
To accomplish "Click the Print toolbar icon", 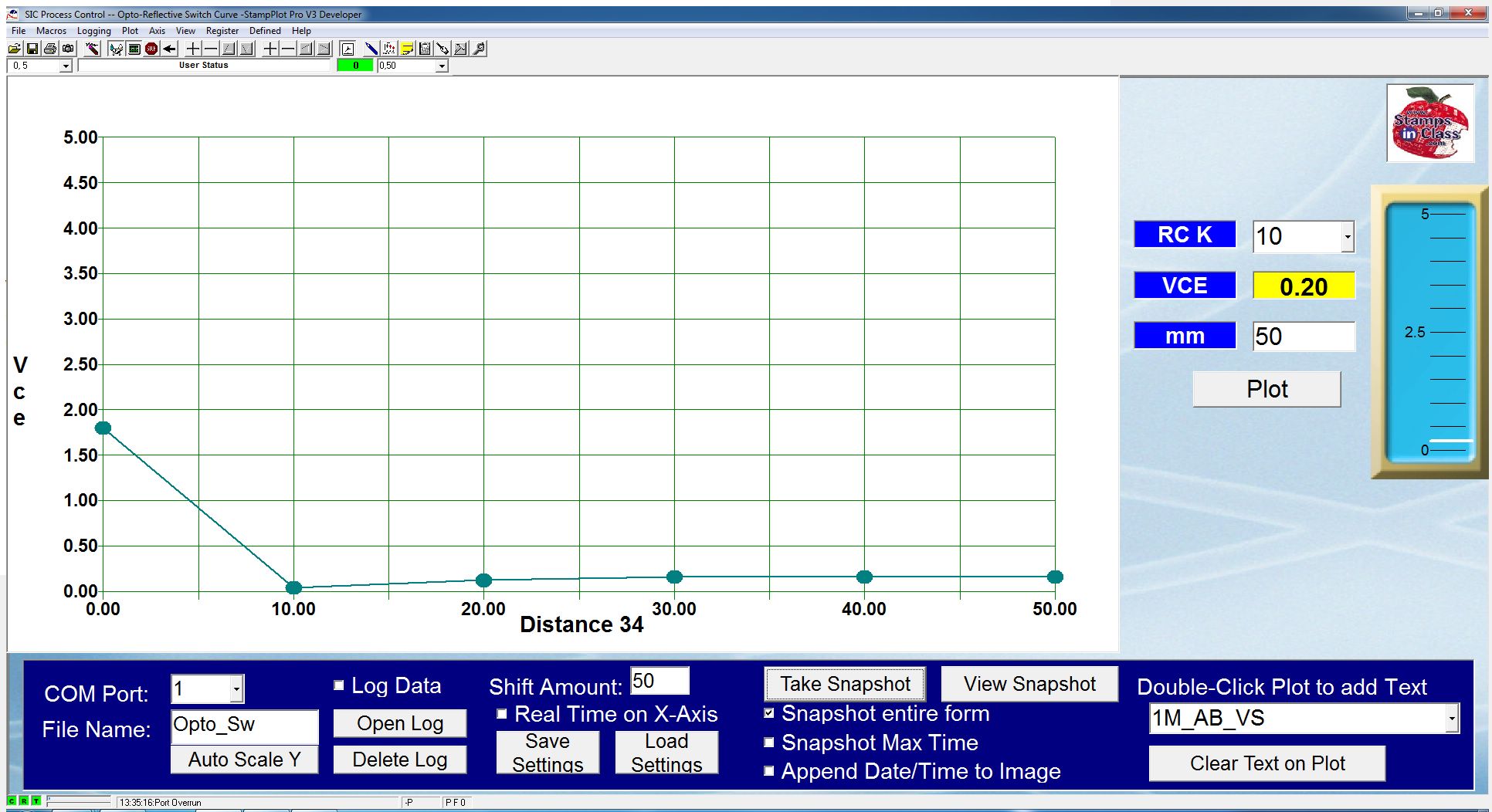I will [x=50, y=49].
